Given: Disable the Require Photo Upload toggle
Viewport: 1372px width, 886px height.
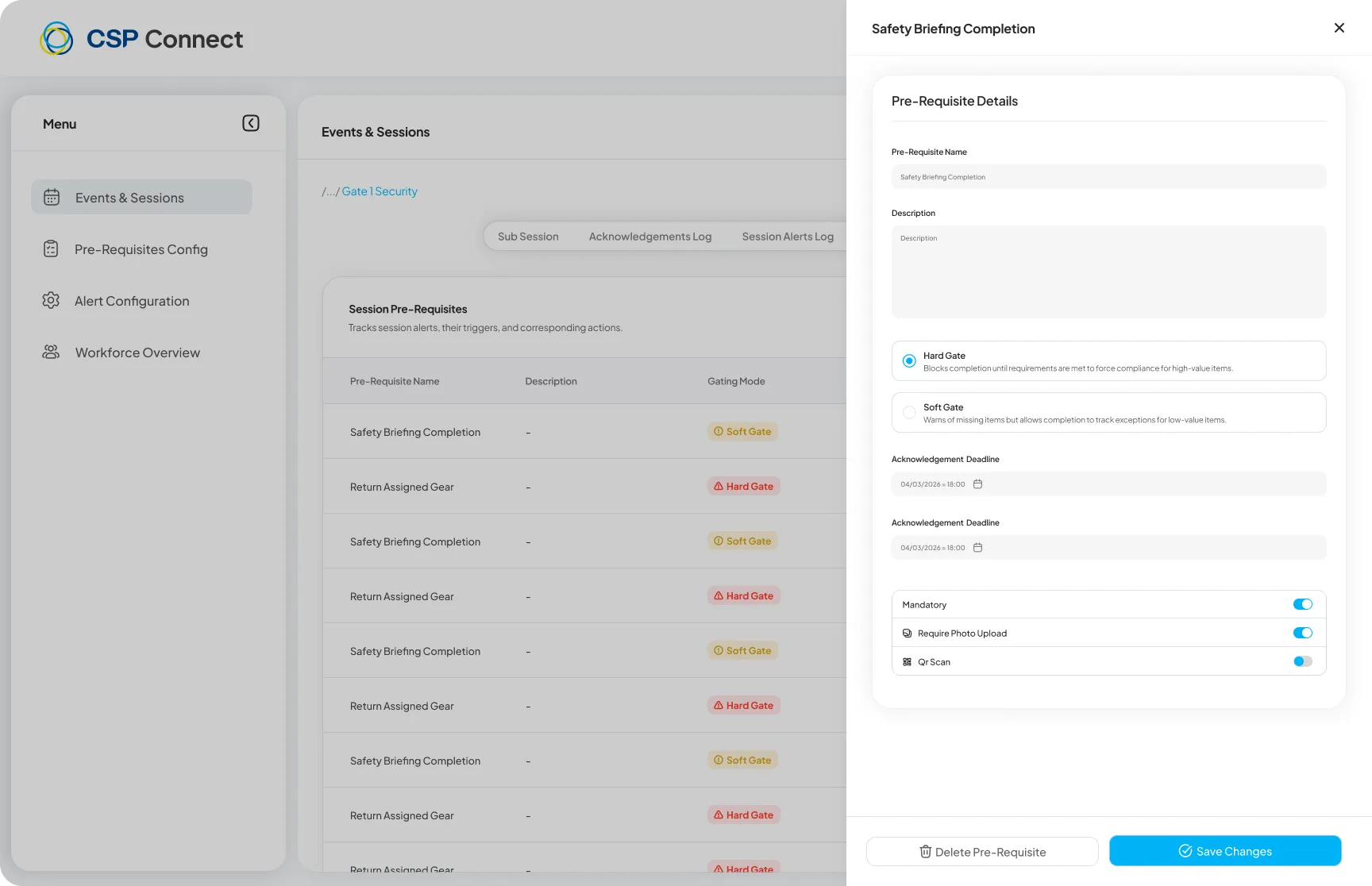Looking at the screenshot, I should pyautogui.click(x=1302, y=633).
